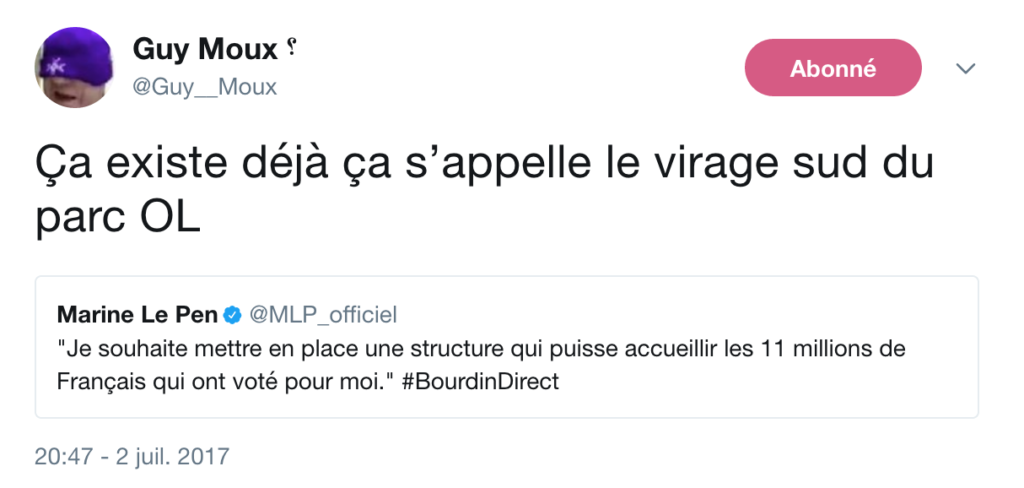Open the @Guy__Moux handle link
Screen dimensions: 1024x488
205,87
